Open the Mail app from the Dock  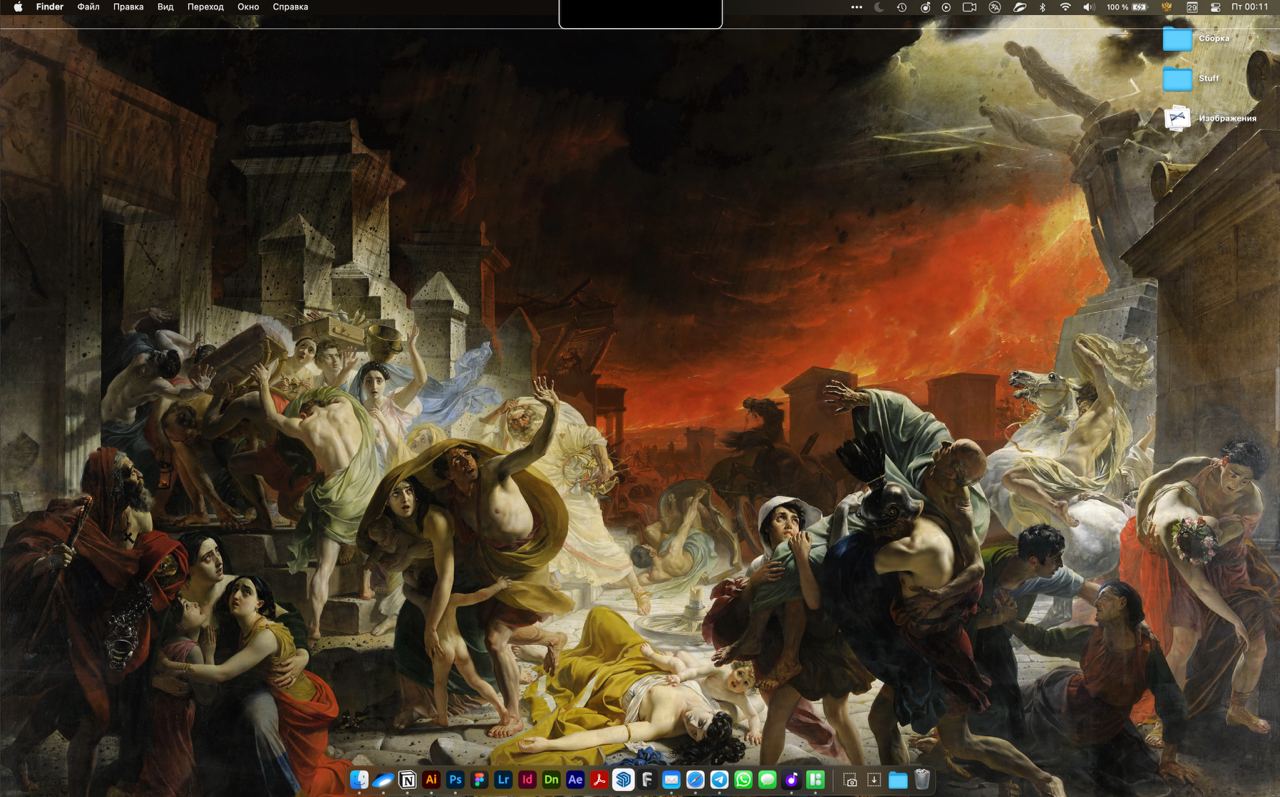pos(671,780)
